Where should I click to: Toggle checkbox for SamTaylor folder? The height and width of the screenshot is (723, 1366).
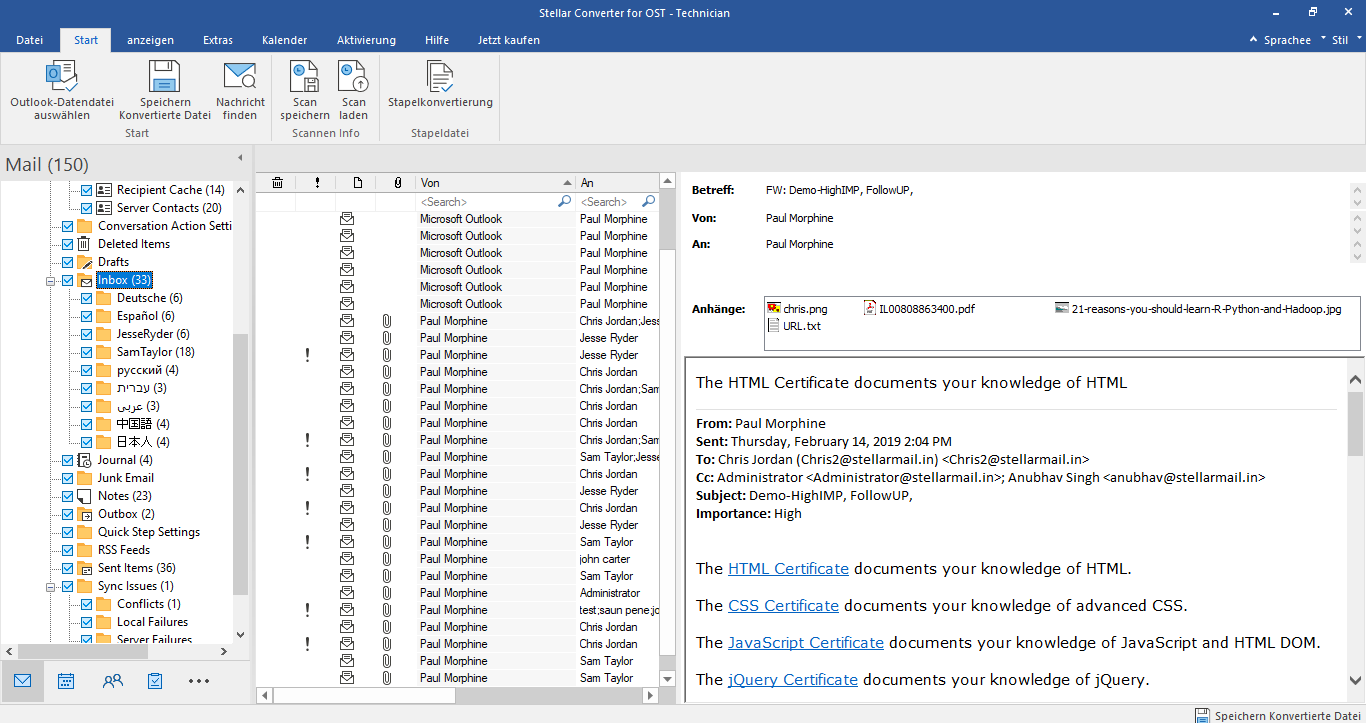(87, 352)
